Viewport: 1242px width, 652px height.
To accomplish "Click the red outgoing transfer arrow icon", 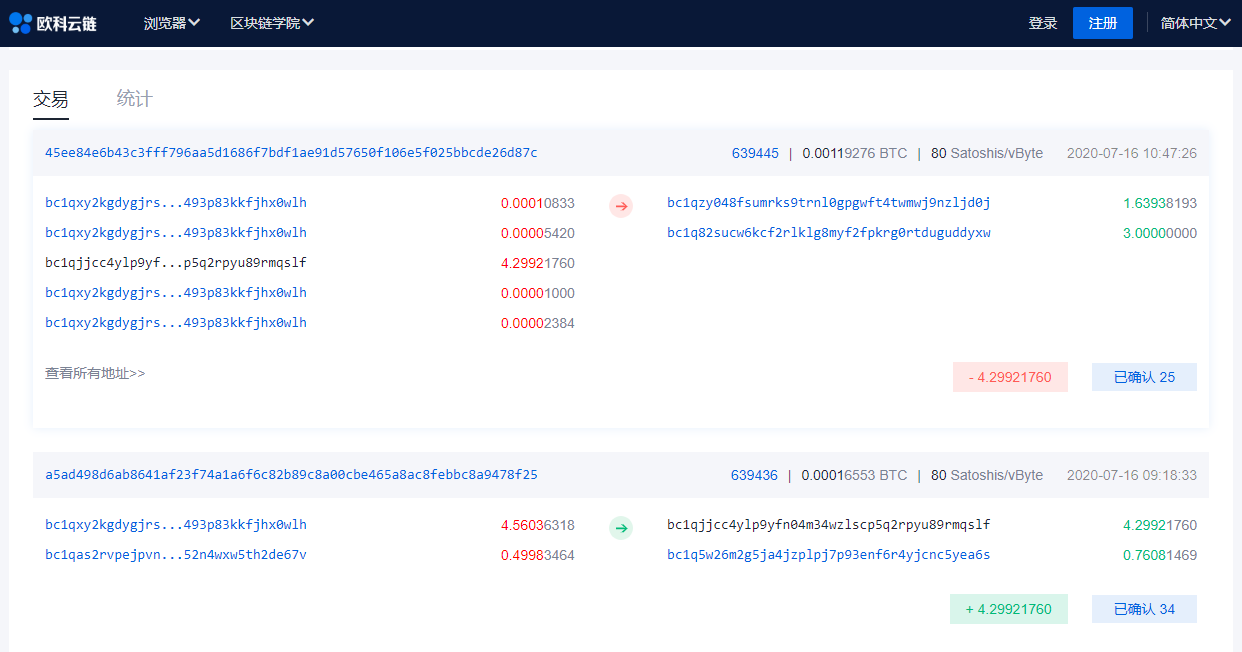I will pos(621,206).
